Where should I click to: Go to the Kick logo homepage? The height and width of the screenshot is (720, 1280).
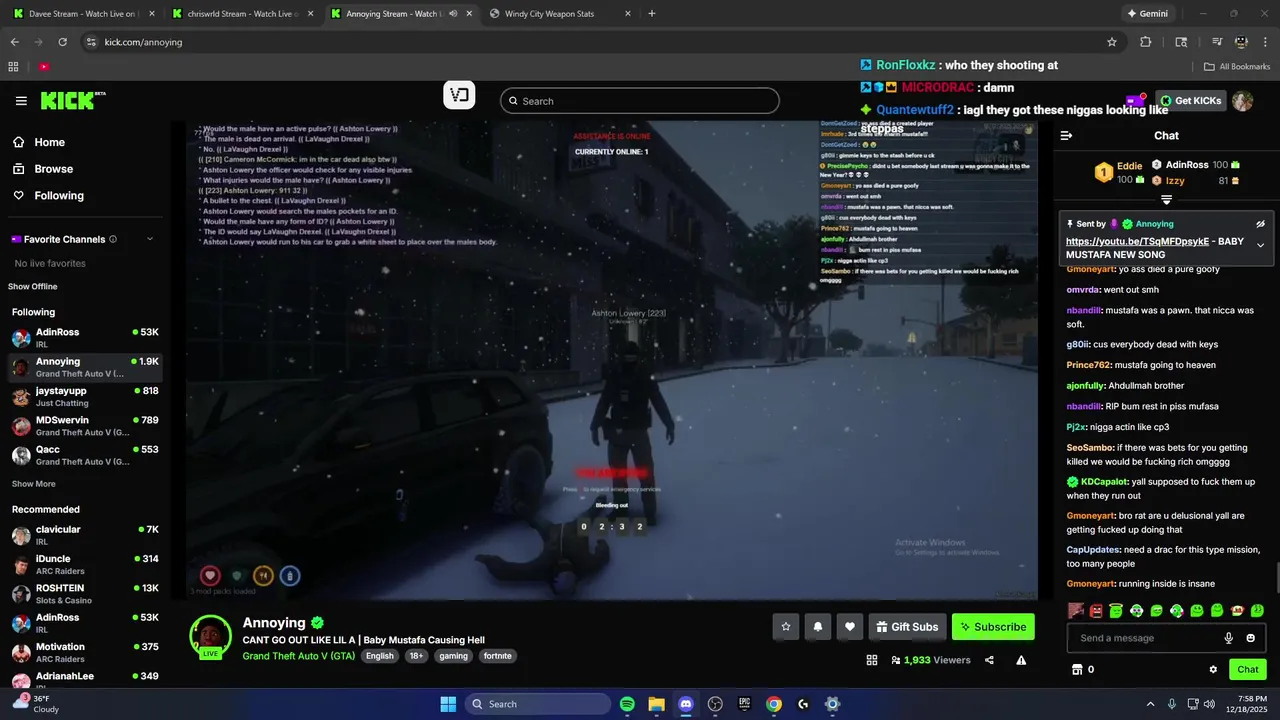click(72, 100)
